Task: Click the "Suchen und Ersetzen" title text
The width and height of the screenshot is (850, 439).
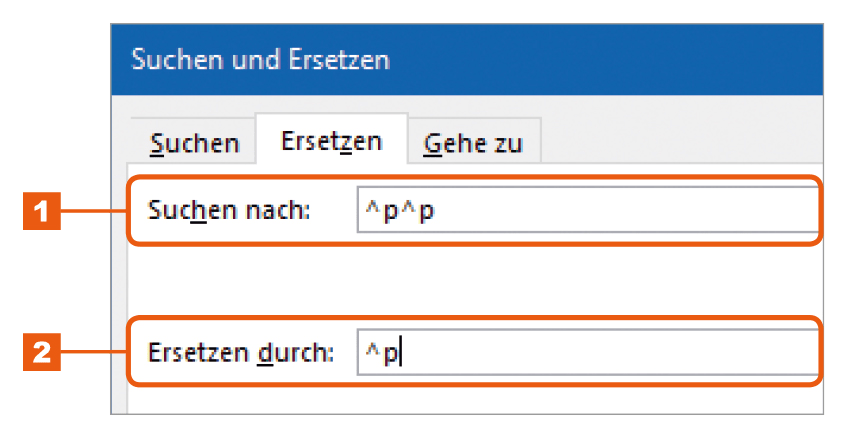Action: tap(261, 59)
